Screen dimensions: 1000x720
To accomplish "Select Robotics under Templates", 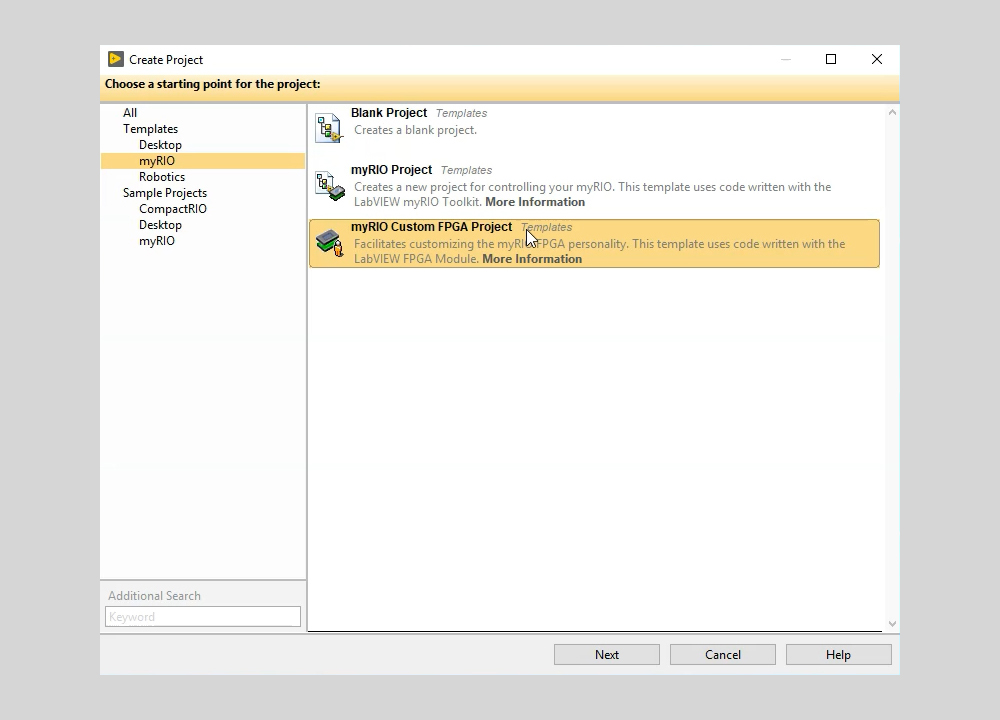I will tap(162, 177).
